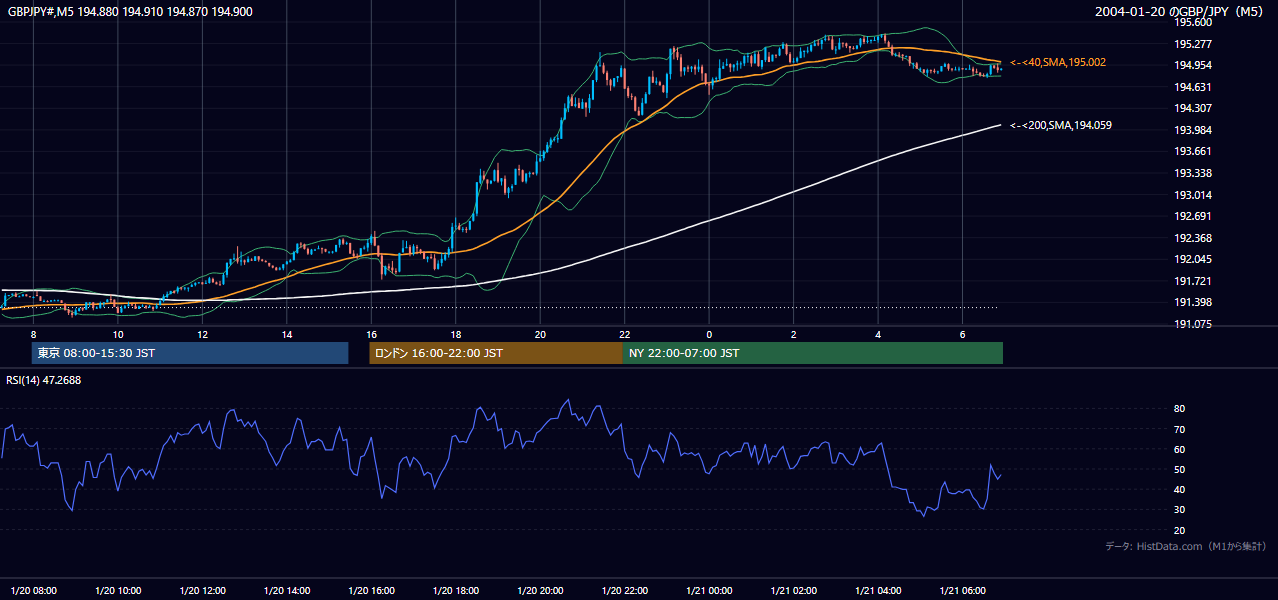Click price axis value 194.307
Screen dimensions: 1278x600
[1193, 108]
